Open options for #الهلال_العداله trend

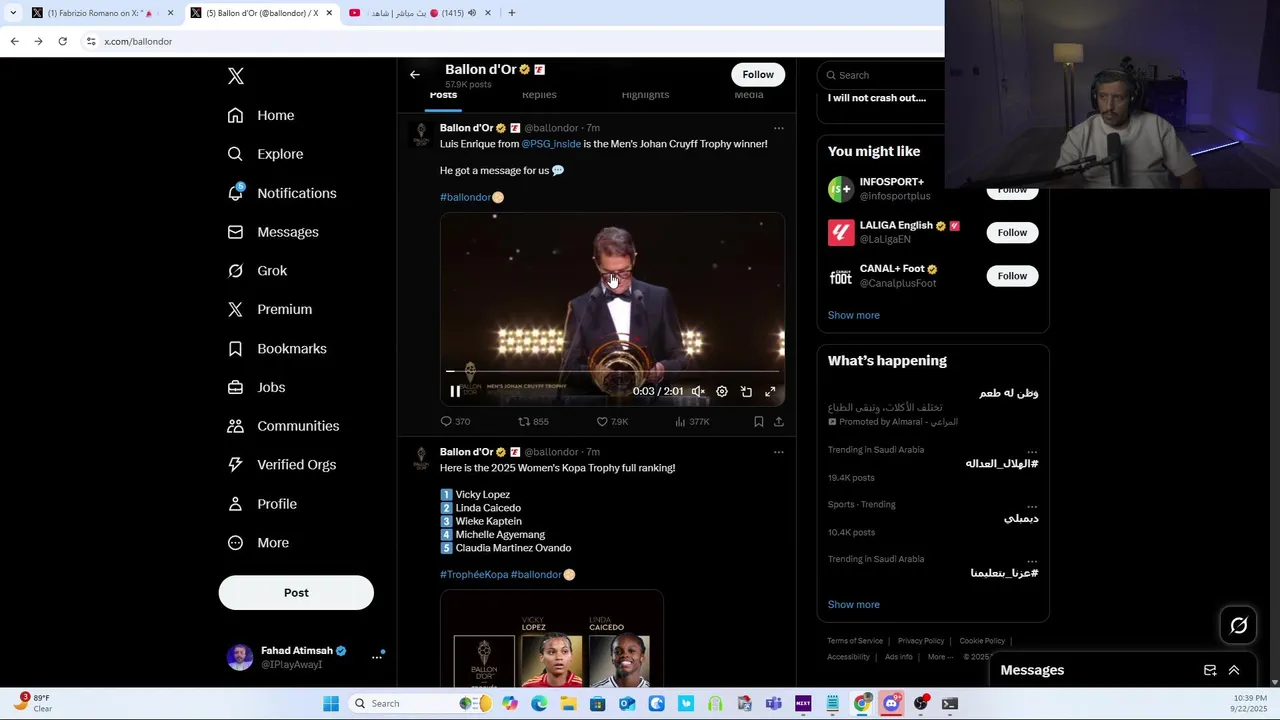tap(1032, 451)
